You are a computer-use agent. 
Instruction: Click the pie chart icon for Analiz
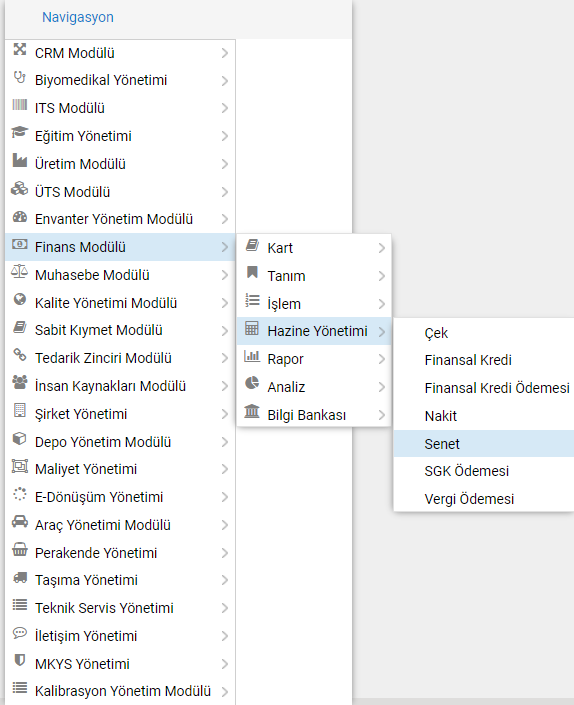(252, 383)
